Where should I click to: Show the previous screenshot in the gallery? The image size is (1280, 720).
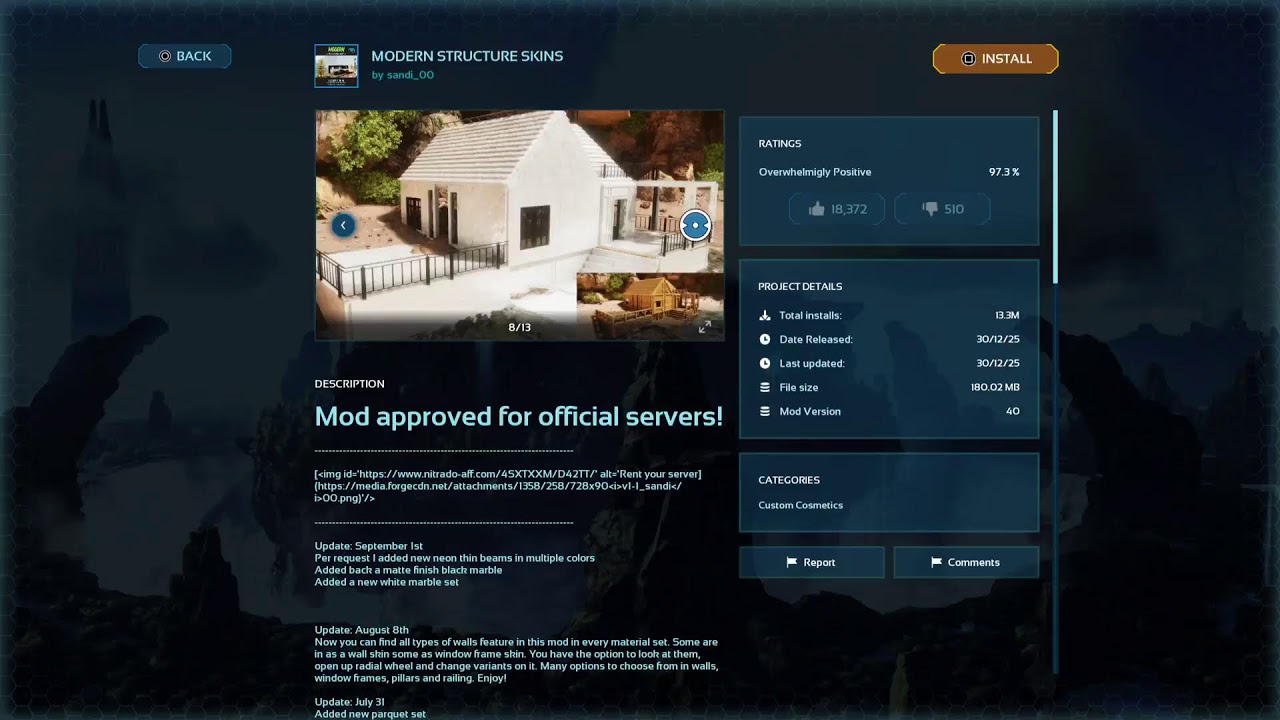[343, 225]
